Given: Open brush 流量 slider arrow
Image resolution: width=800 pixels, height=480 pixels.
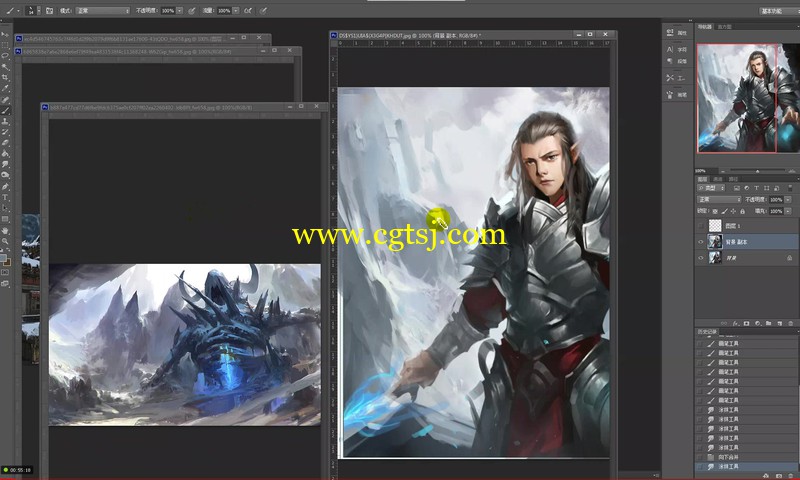Looking at the screenshot, I should [236, 11].
